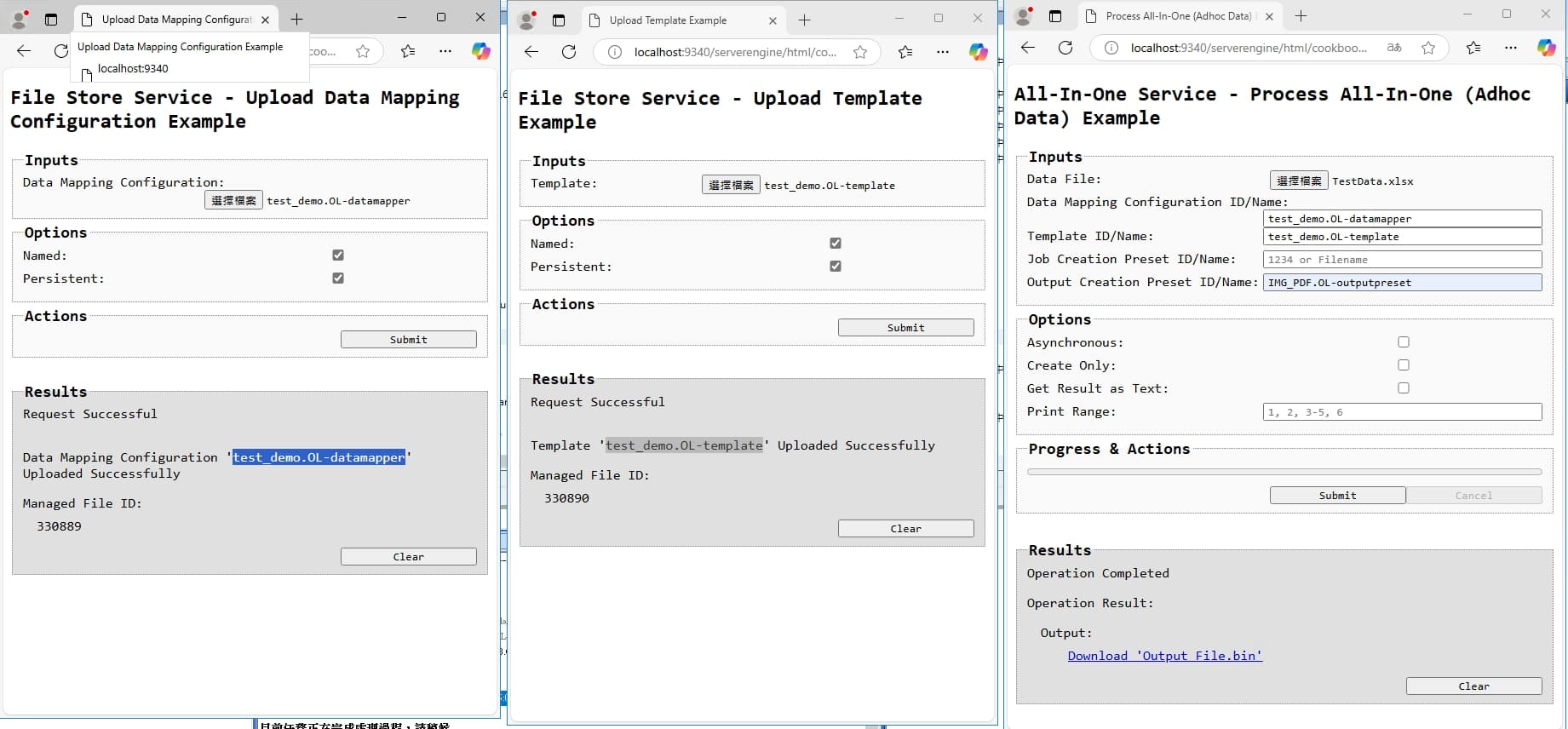
Task: Add Upload Template page to favorites
Action: click(x=860, y=52)
